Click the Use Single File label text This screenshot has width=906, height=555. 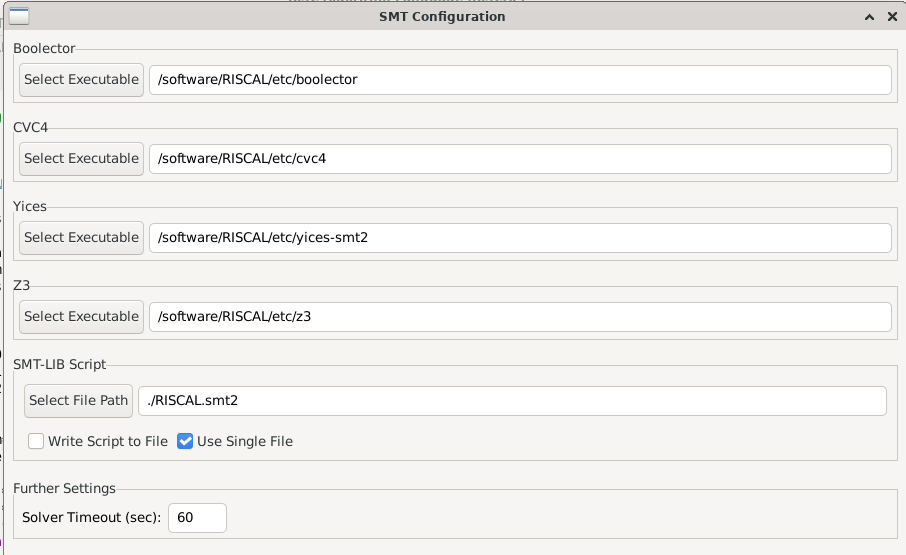pyautogui.click(x=245, y=441)
